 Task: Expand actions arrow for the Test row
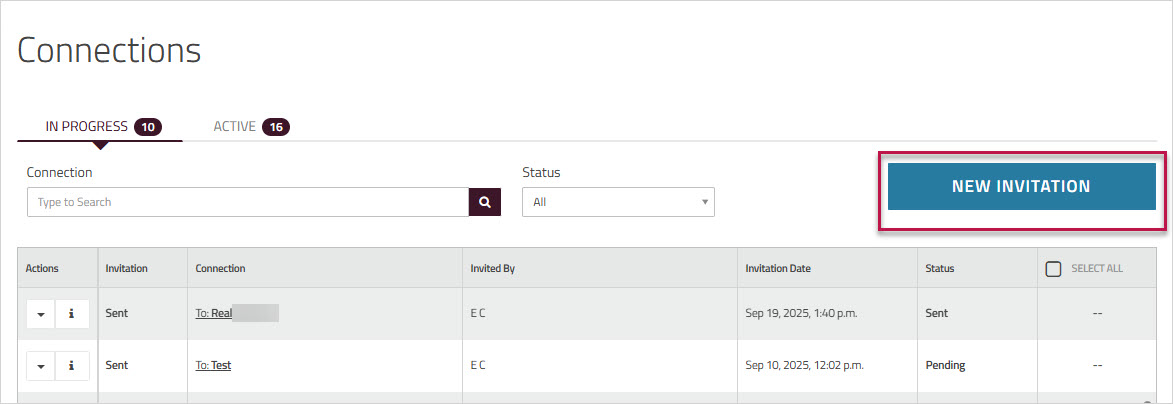coord(41,366)
